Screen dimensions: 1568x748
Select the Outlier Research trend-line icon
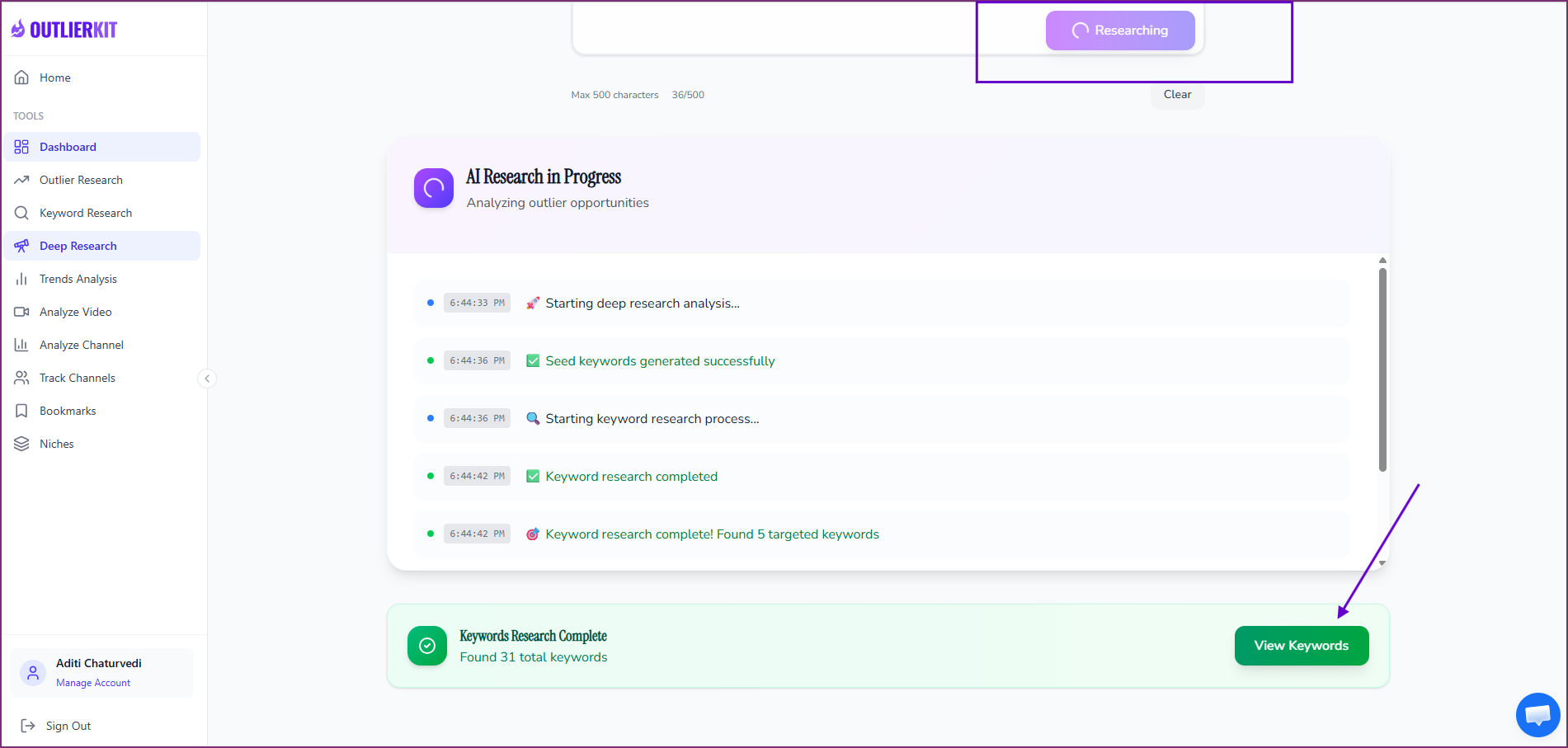tap(21, 179)
